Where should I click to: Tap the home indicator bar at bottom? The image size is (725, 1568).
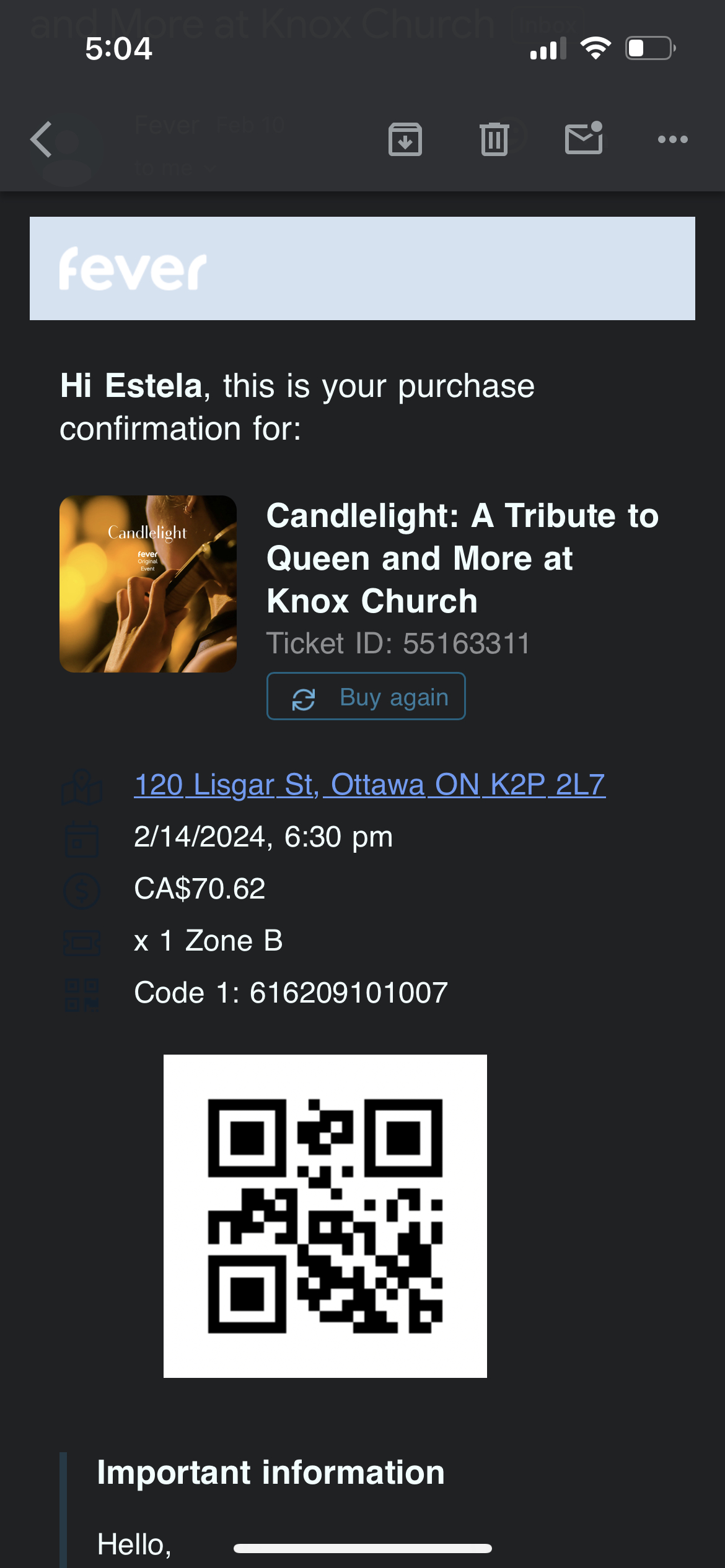click(362, 1548)
